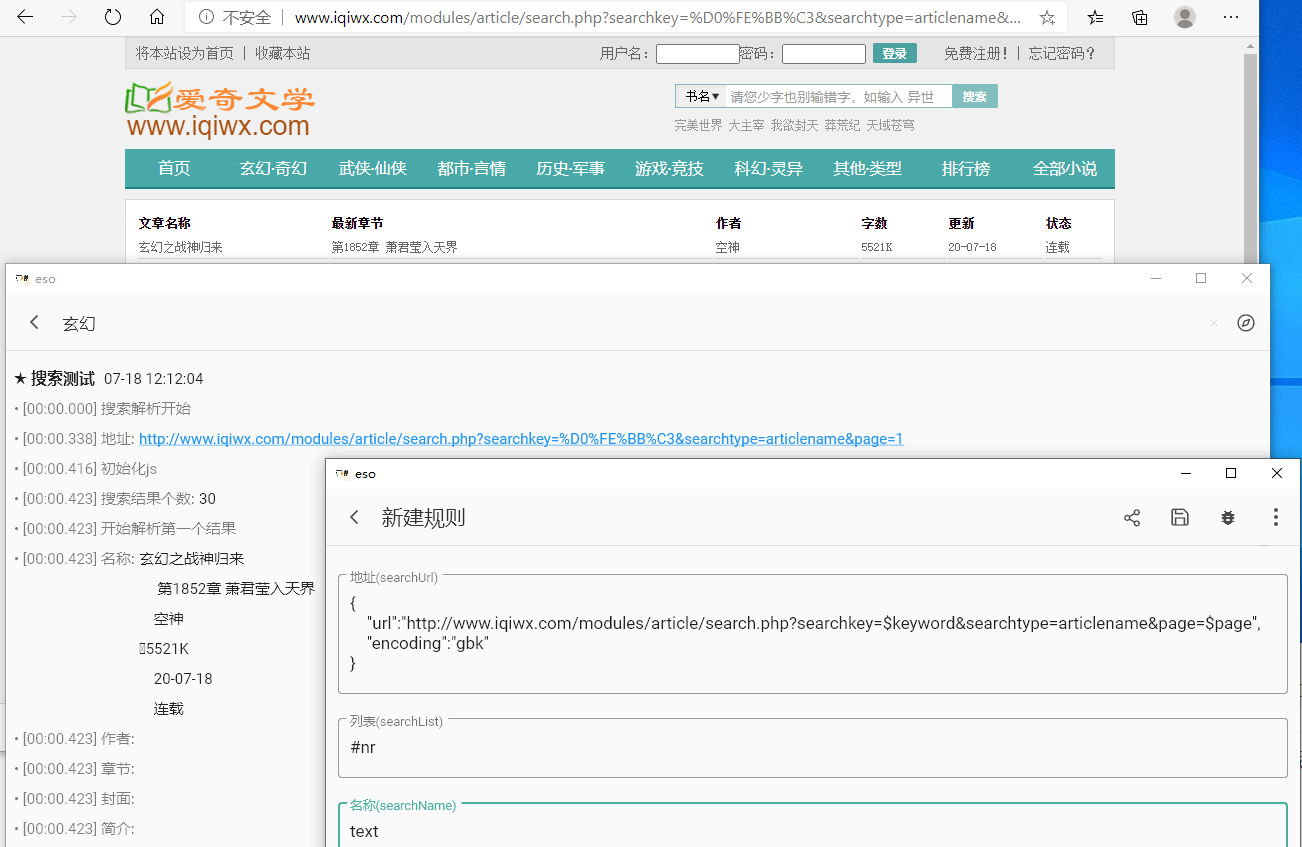The height and width of the screenshot is (847, 1302).
Task: Start rule debugging with the bug icon
Action: (1228, 518)
